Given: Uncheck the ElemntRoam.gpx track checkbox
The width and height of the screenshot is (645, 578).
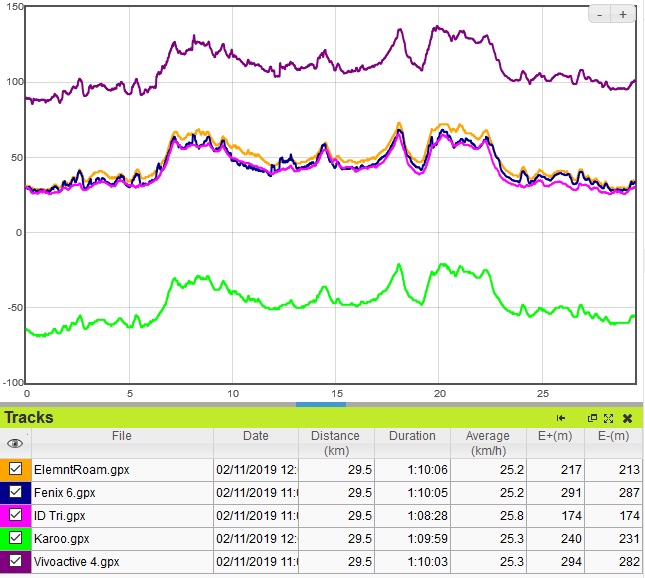Looking at the screenshot, I should tap(16, 468).
